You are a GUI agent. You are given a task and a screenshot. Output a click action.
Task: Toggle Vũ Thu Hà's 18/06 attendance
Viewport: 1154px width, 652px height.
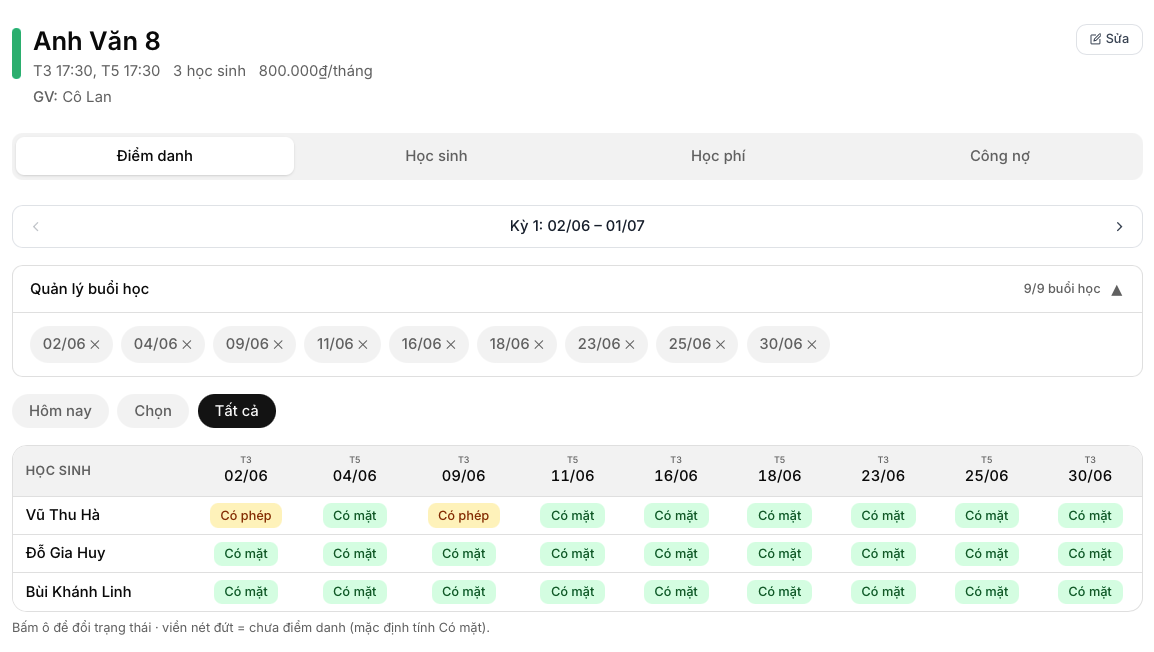(x=779, y=516)
